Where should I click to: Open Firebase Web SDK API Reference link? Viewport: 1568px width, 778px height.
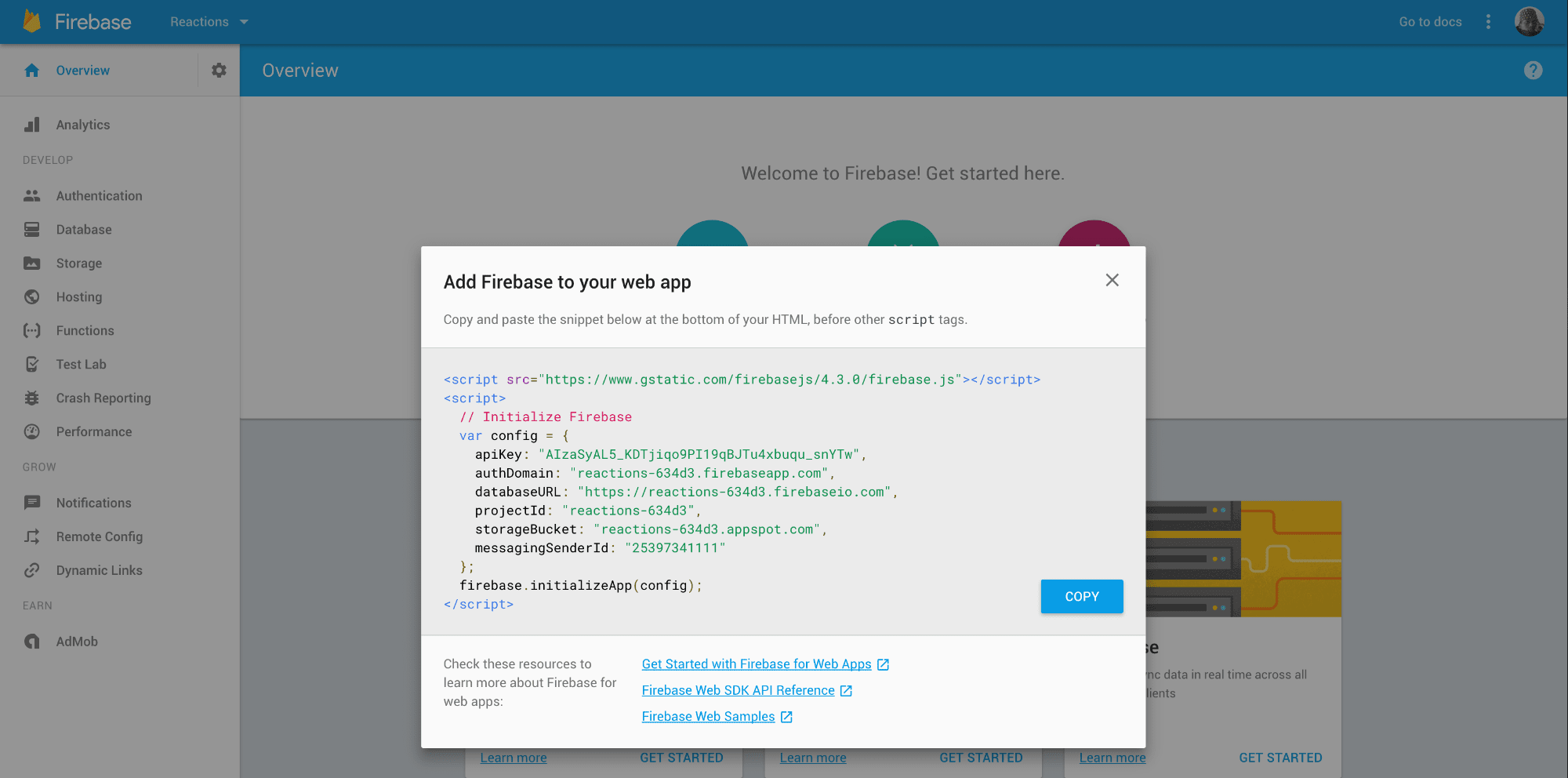tap(738, 690)
